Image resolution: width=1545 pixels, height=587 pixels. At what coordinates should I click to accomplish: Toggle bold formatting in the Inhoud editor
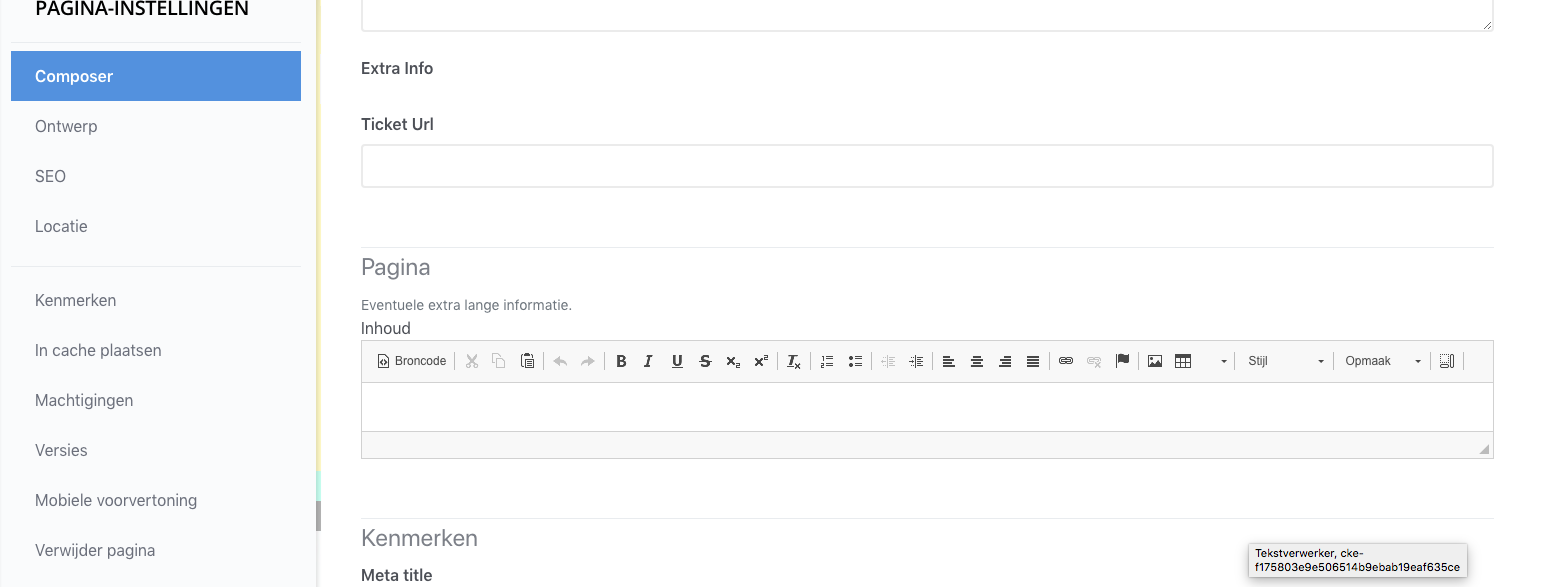(621, 361)
